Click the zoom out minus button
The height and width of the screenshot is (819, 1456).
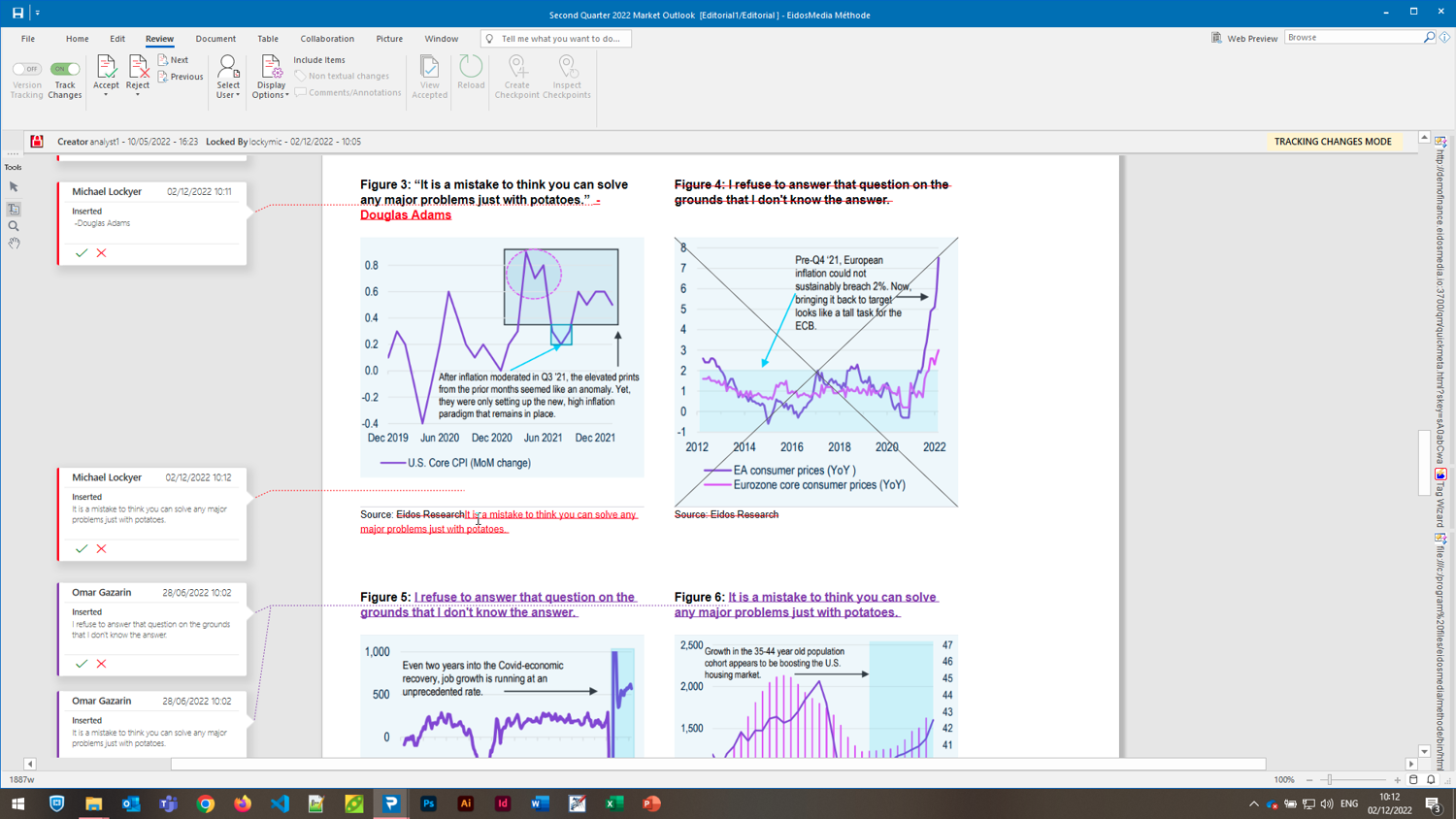click(1309, 780)
